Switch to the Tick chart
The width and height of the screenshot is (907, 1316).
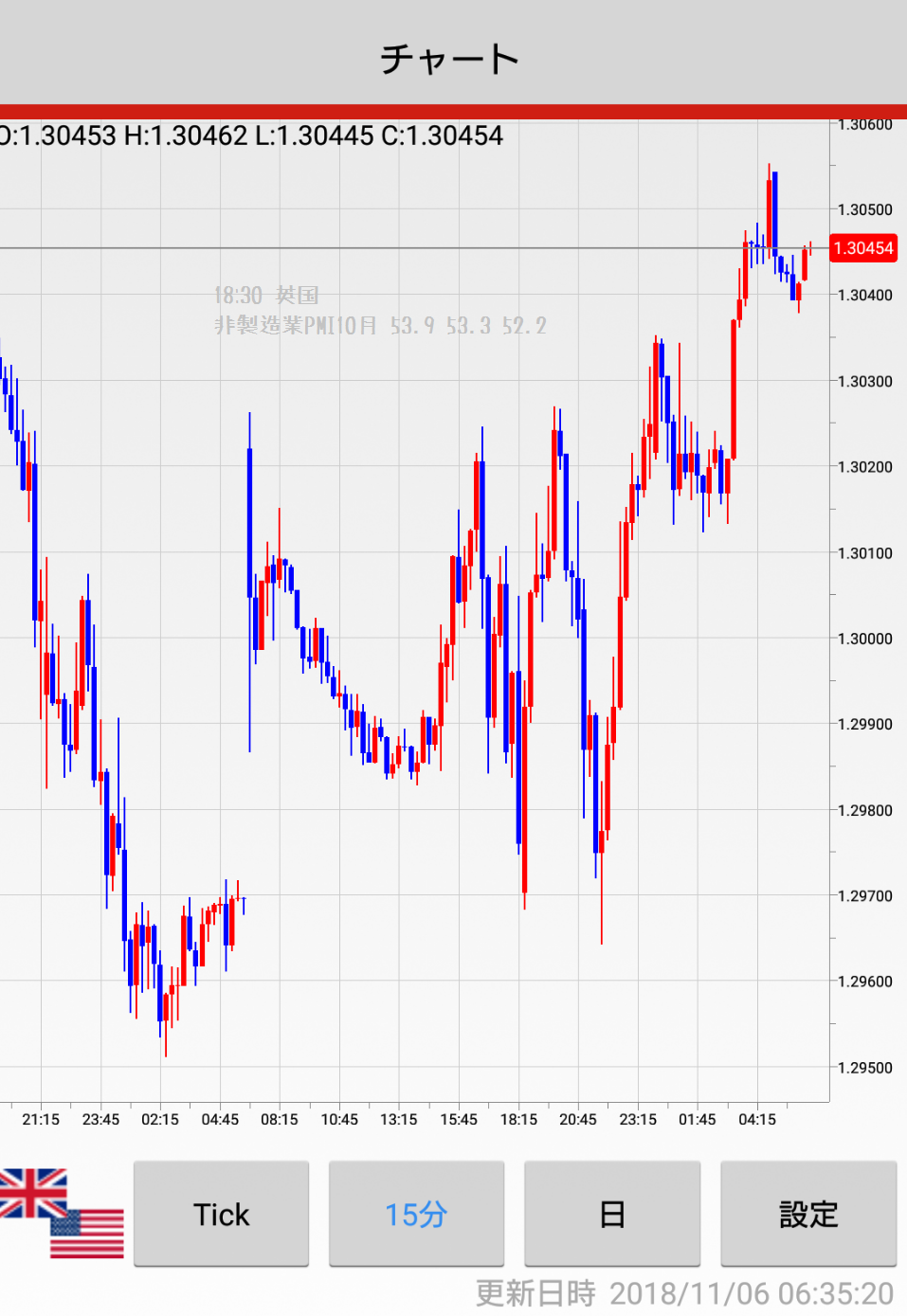click(221, 1214)
